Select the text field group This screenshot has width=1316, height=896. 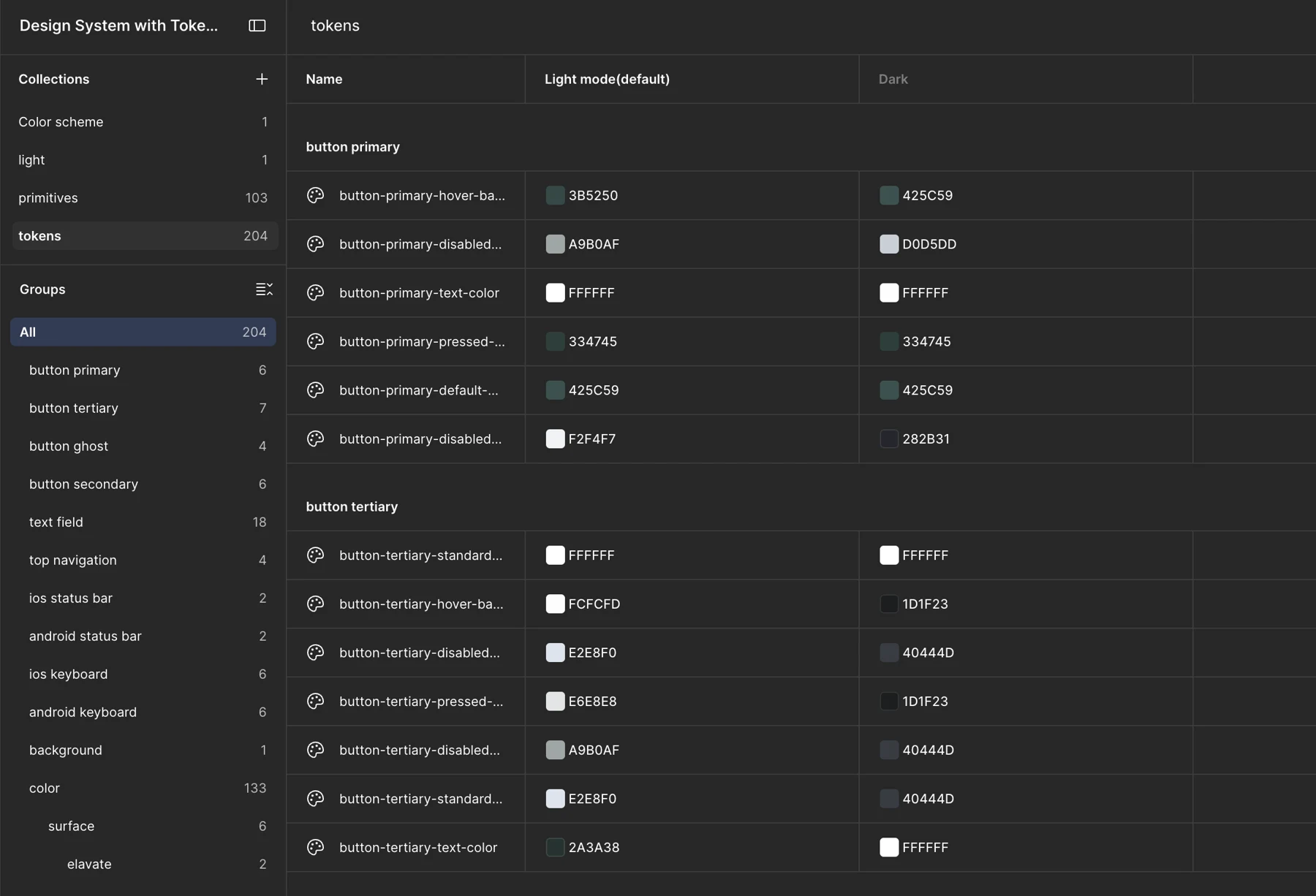pyautogui.click(x=143, y=522)
